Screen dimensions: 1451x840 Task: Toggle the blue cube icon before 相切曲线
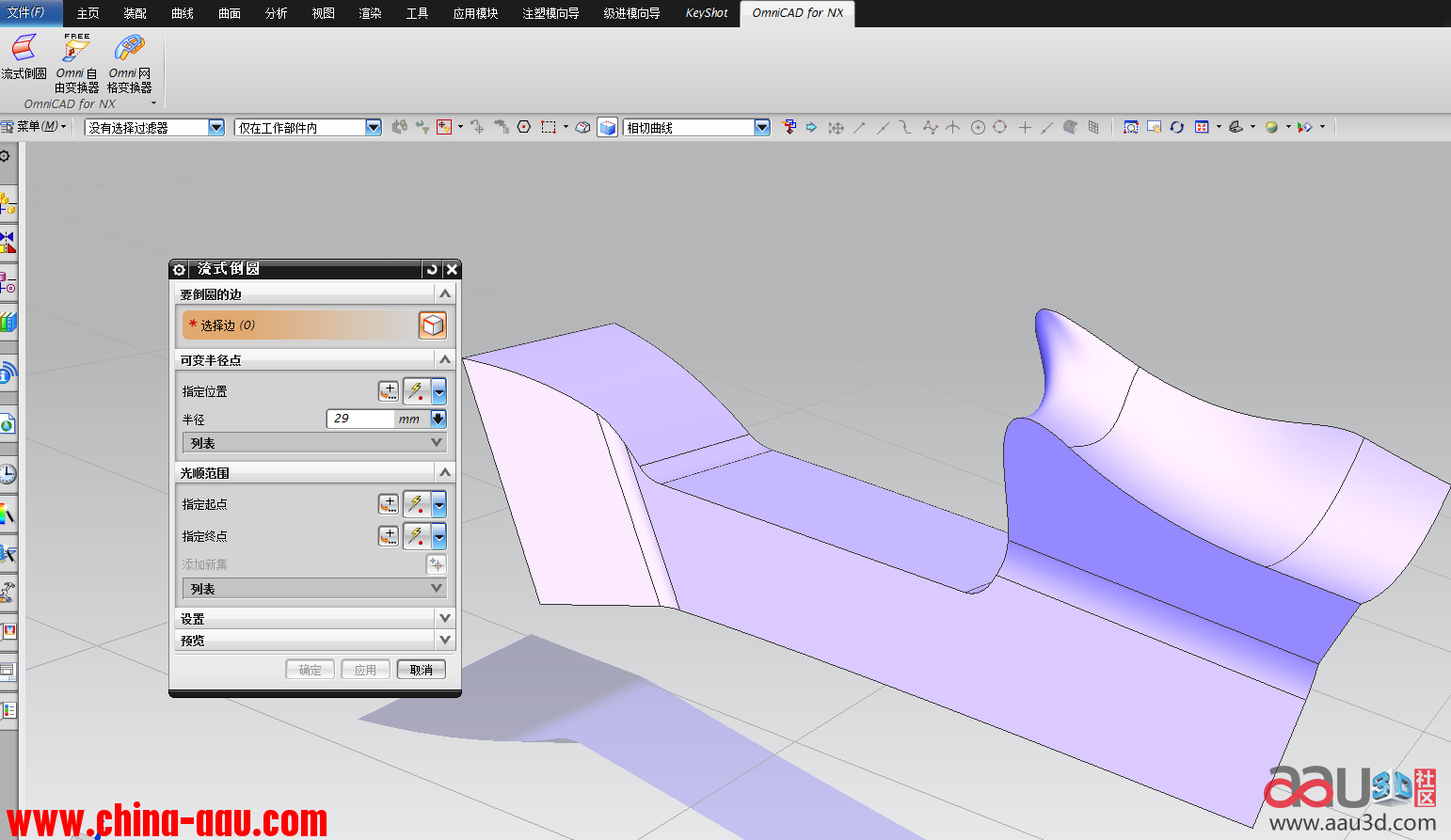(x=608, y=127)
